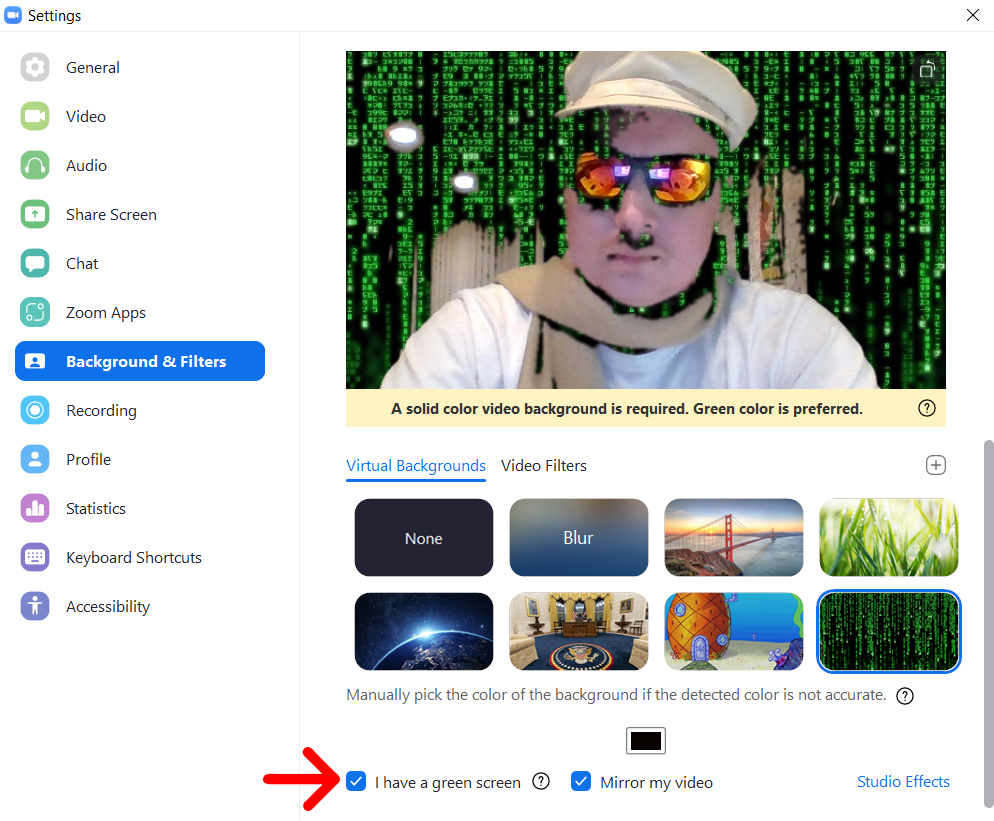Apply the Blur background option
Screen dimensions: 994x821
579,538
